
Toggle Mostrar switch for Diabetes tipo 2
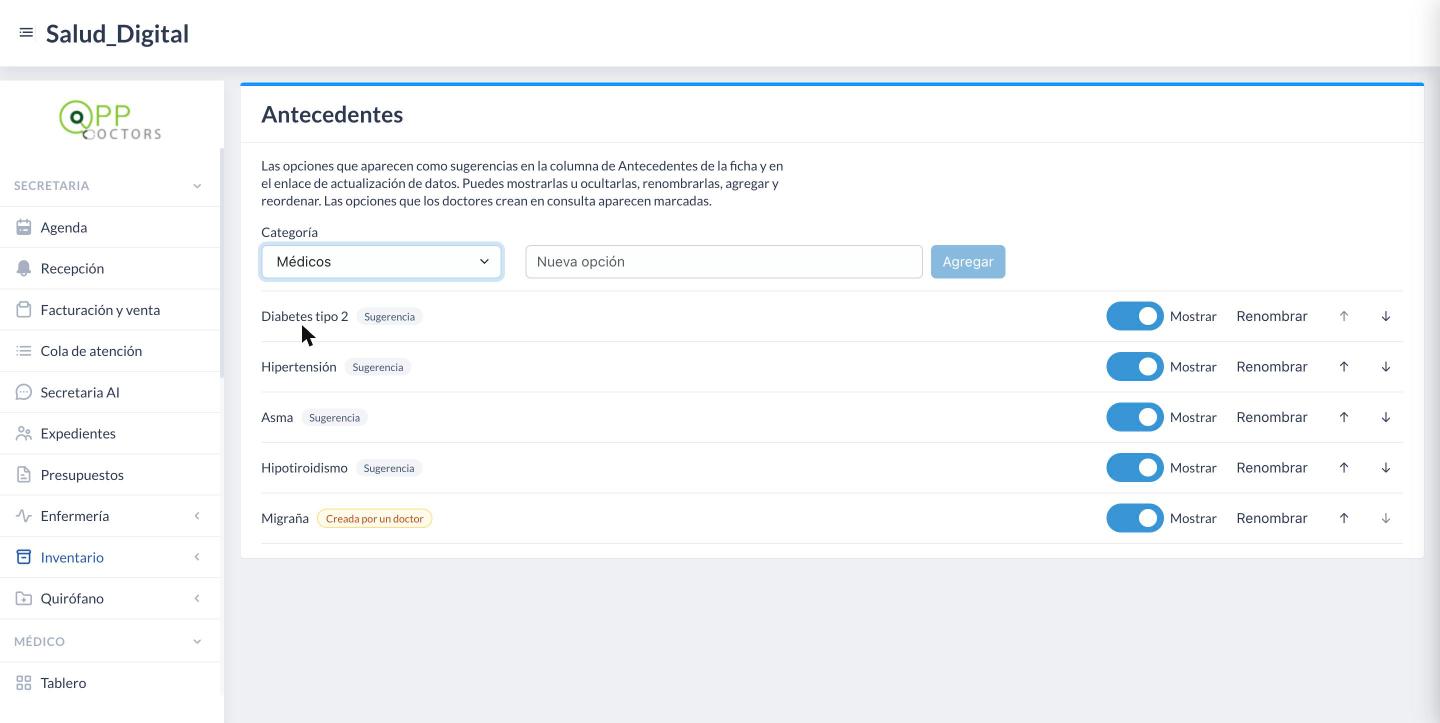tap(1135, 316)
